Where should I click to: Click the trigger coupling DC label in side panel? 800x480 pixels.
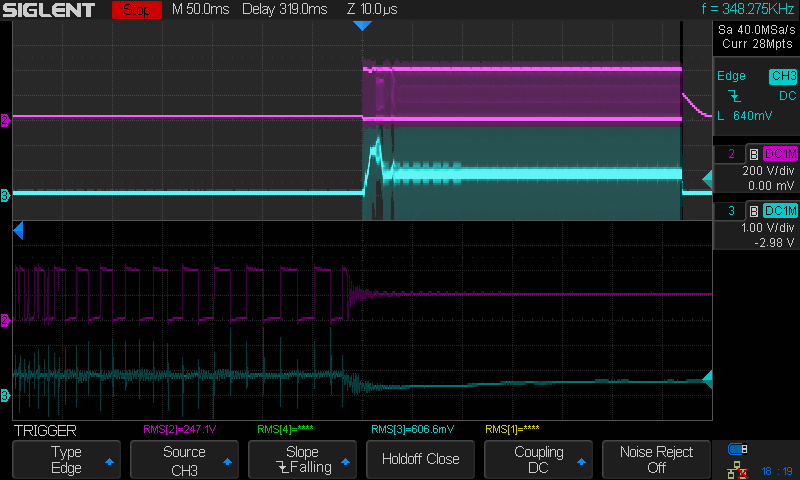click(x=787, y=96)
